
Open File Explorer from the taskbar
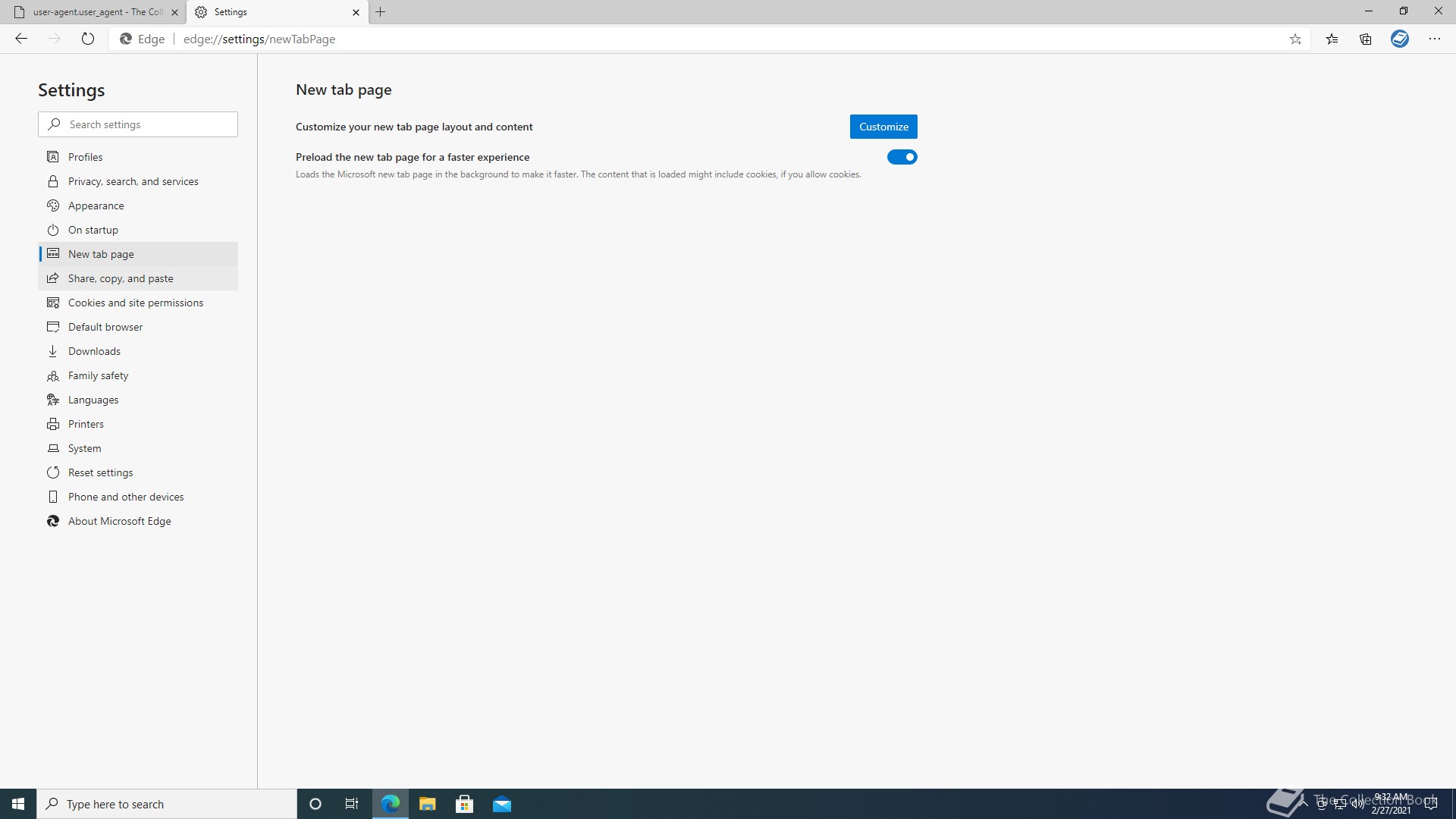coord(427,804)
